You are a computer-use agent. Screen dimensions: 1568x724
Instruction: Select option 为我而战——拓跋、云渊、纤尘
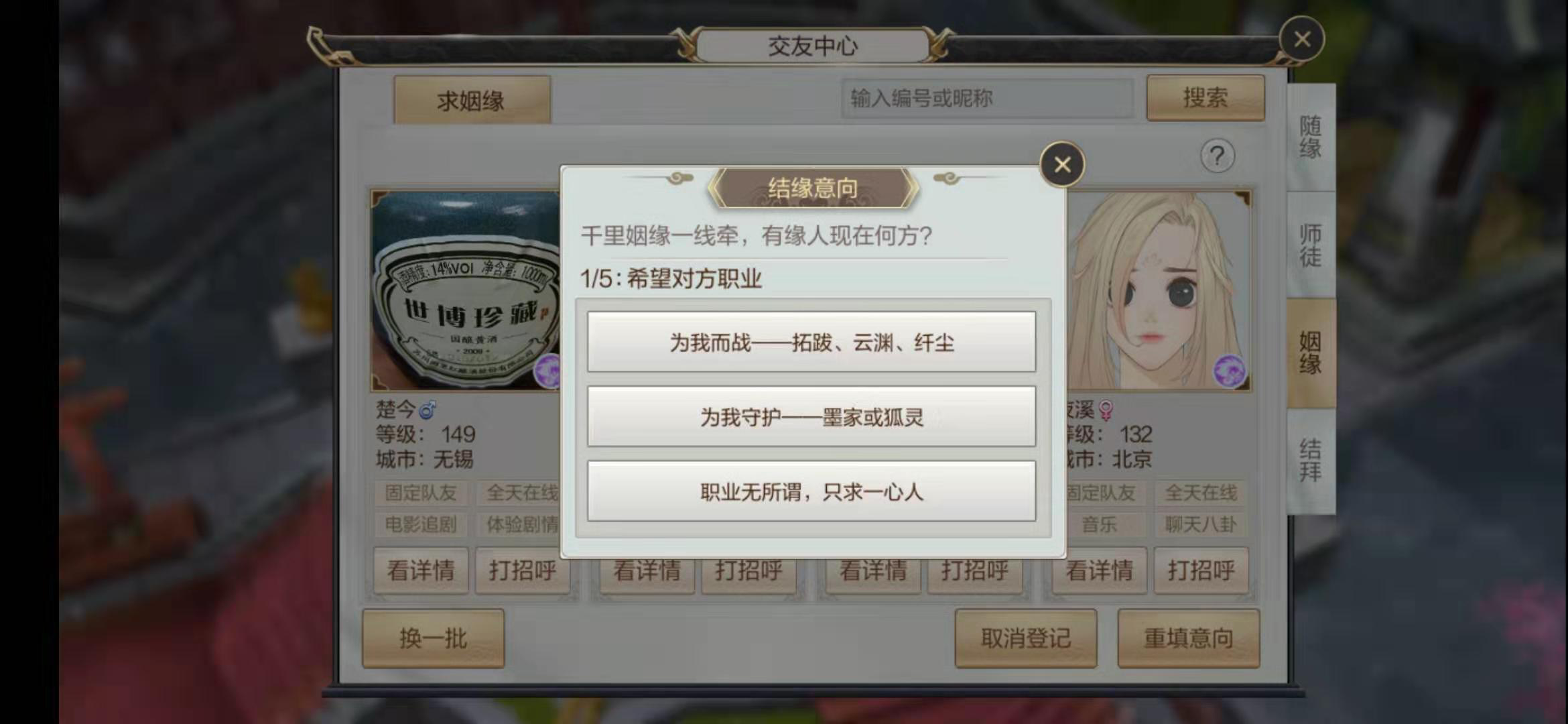pos(811,342)
